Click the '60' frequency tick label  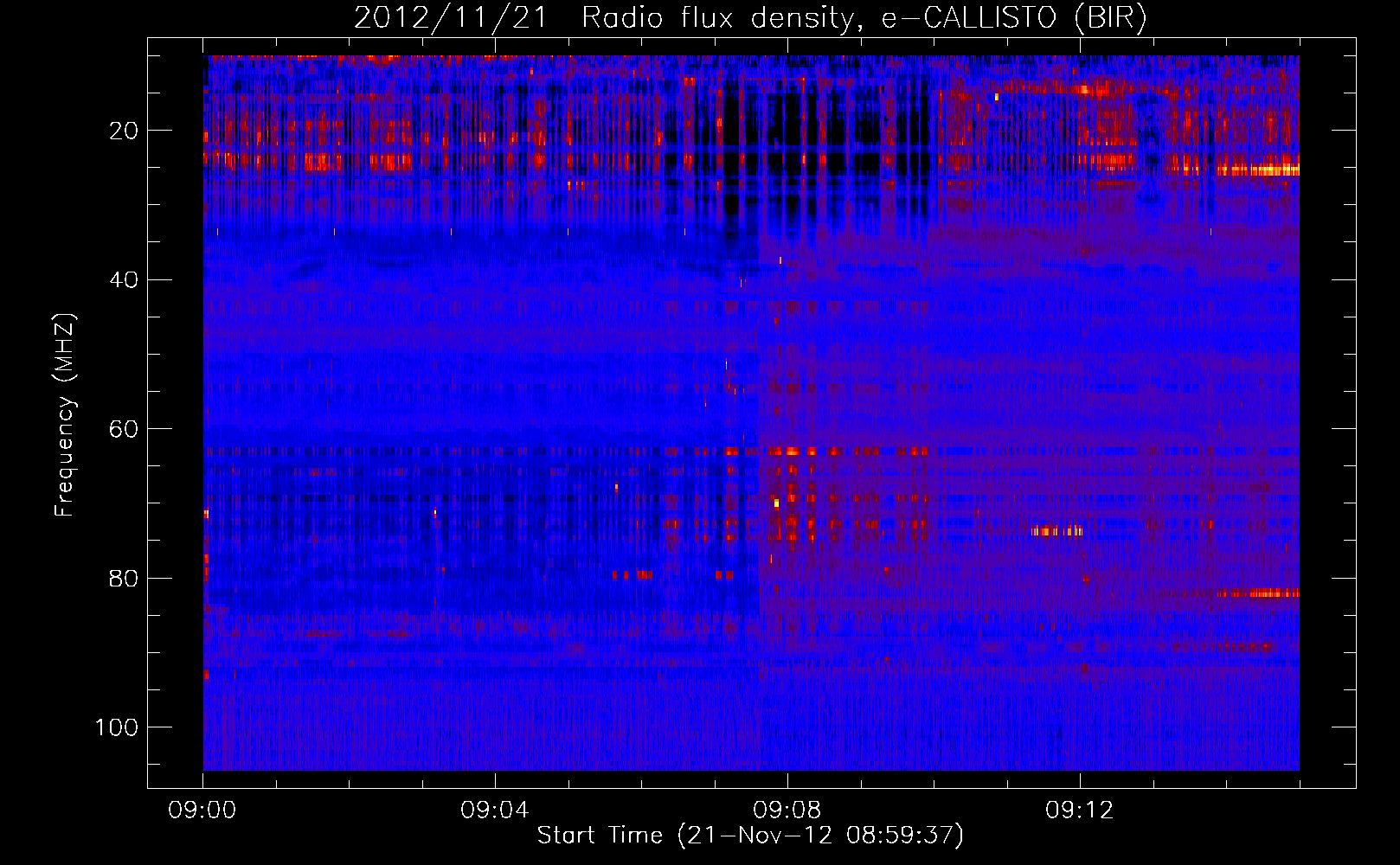click(x=125, y=429)
